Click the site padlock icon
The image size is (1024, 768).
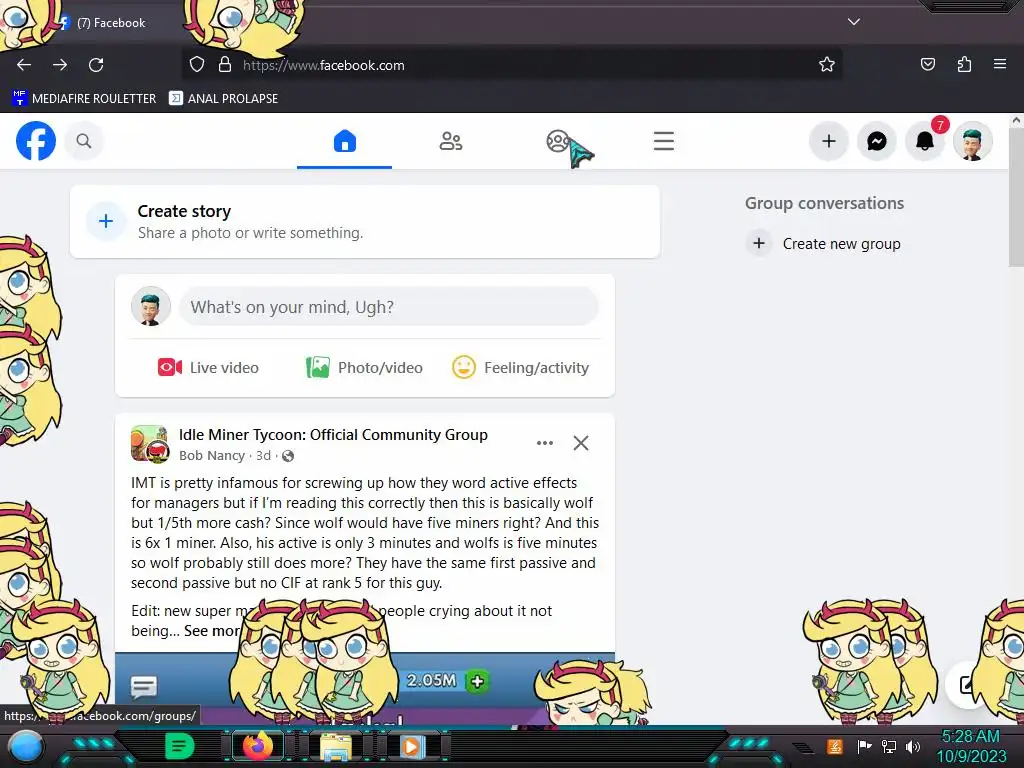(x=225, y=65)
